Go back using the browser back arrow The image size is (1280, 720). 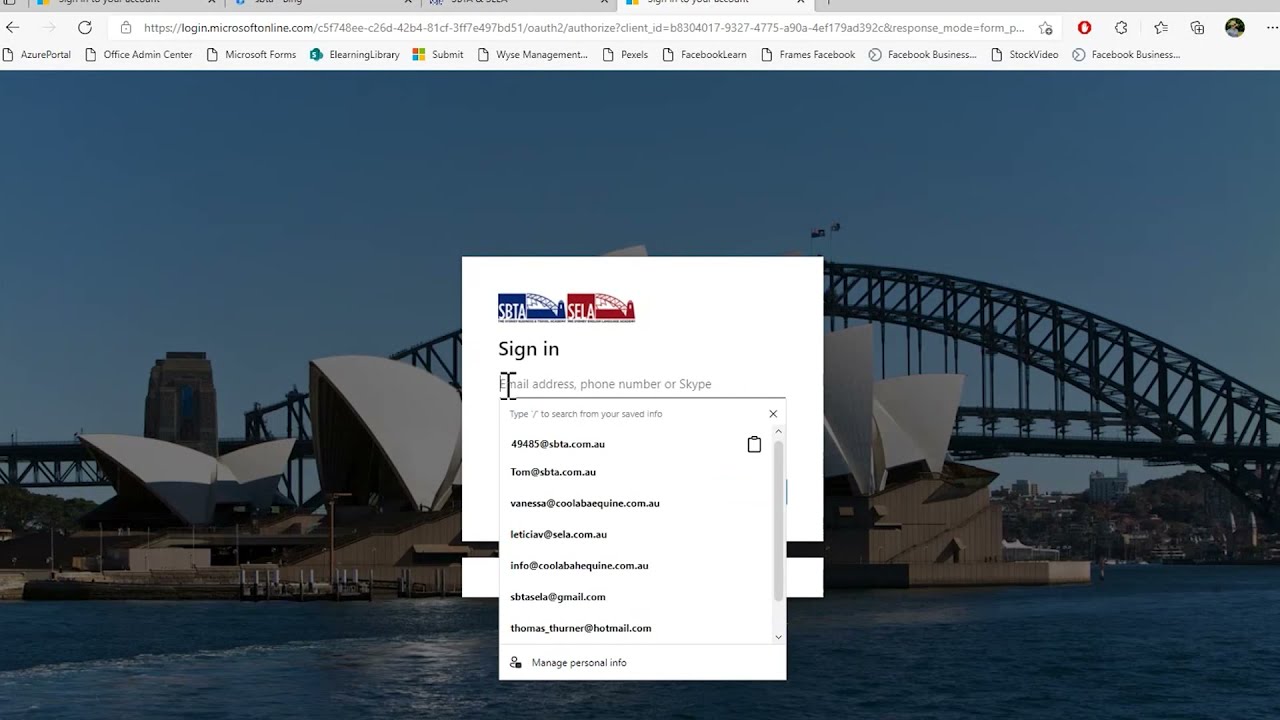[13, 28]
